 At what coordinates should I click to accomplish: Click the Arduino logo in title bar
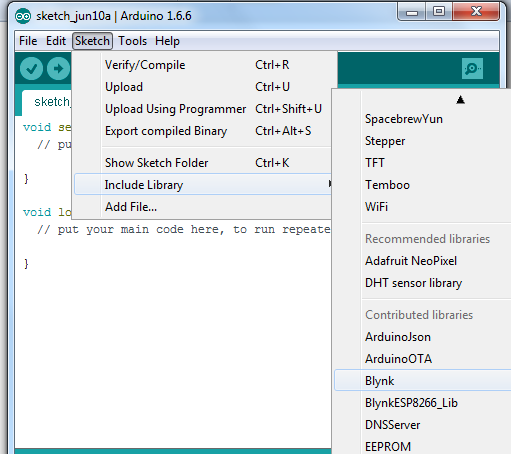click(23, 16)
